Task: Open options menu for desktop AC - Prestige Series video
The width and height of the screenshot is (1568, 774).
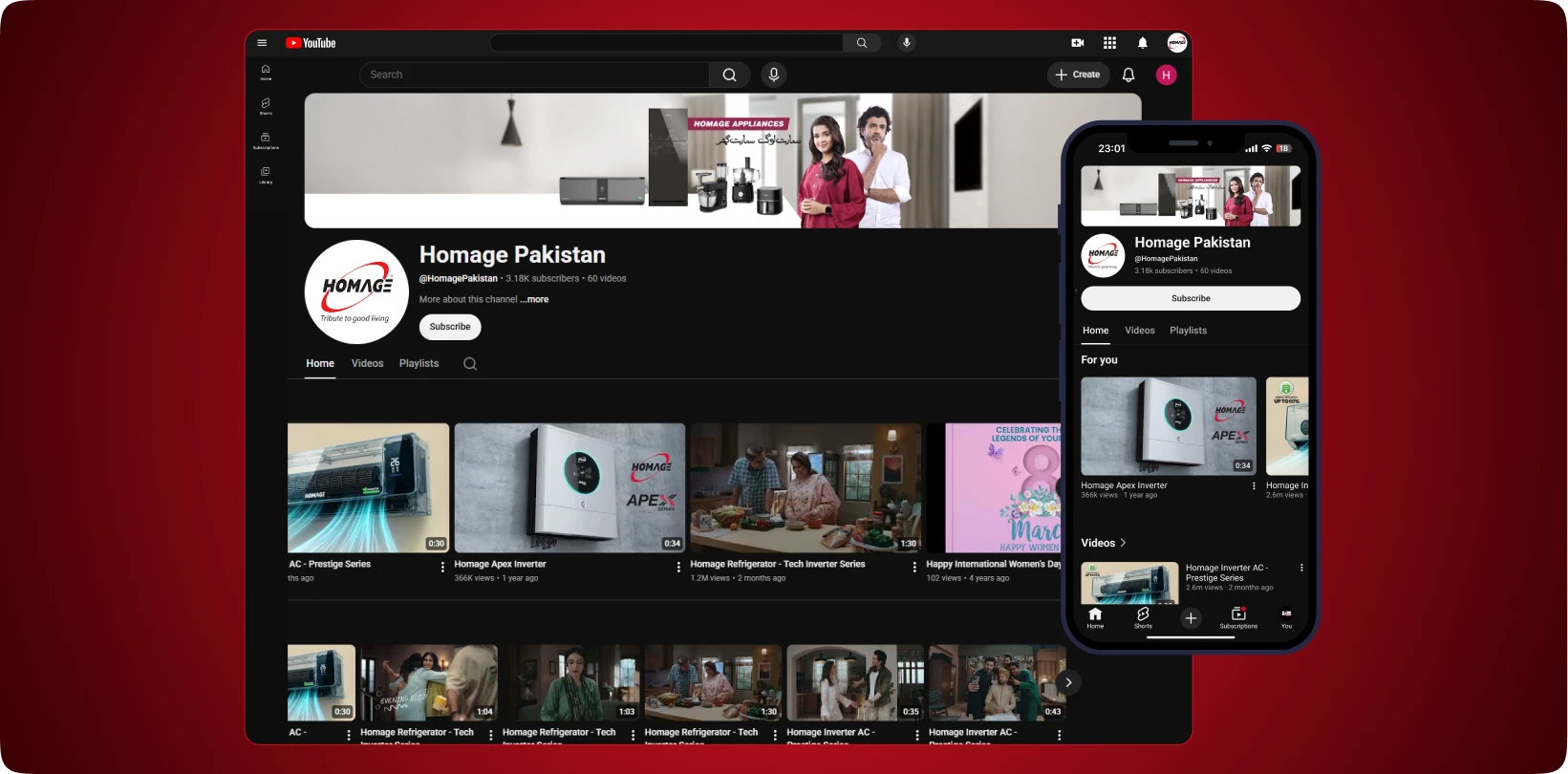Action: tap(442, 568)
